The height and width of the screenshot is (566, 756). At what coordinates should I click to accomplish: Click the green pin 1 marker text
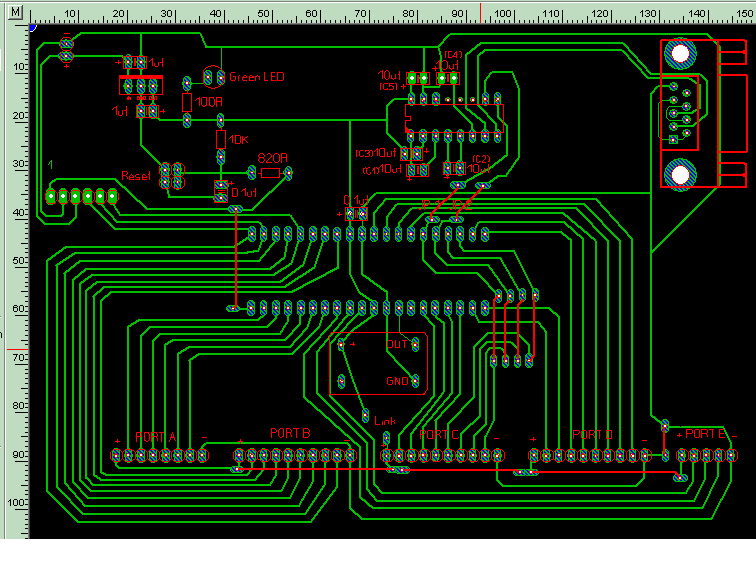pyautogui.click(x=50, y=164)
